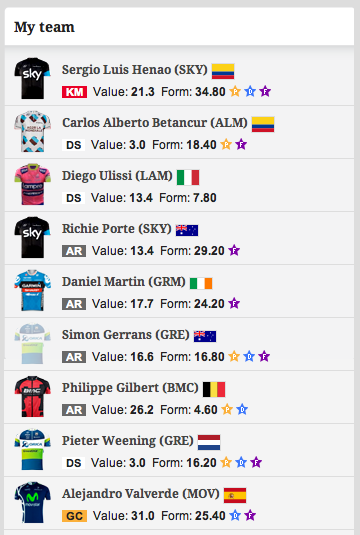Click the Belgian flag next to Philippe Gilbert

pyautogui.click(x=214, y=389)
